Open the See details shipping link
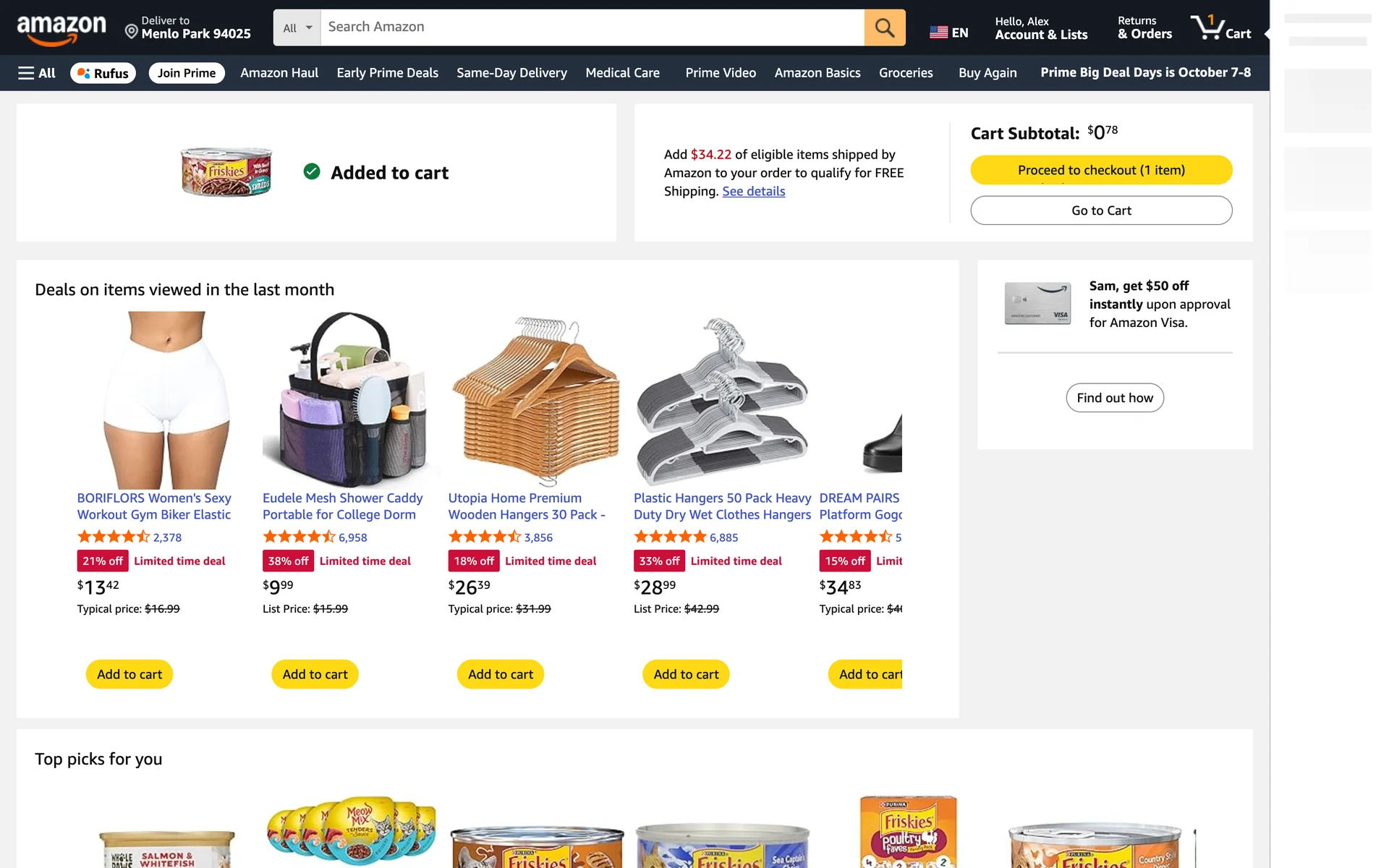The width and height of the screenshot is (1389, 868). 753,192
